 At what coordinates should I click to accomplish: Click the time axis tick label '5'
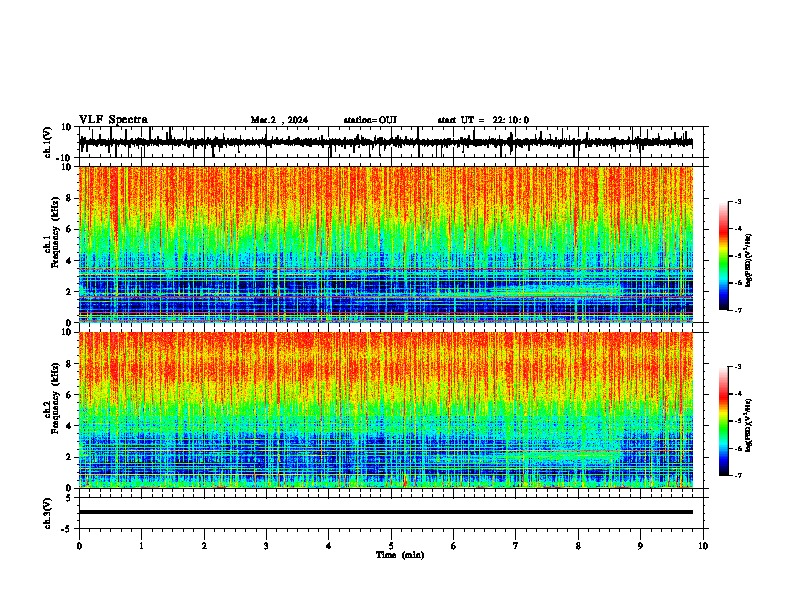pyautogui.click(x=391, y=546)
